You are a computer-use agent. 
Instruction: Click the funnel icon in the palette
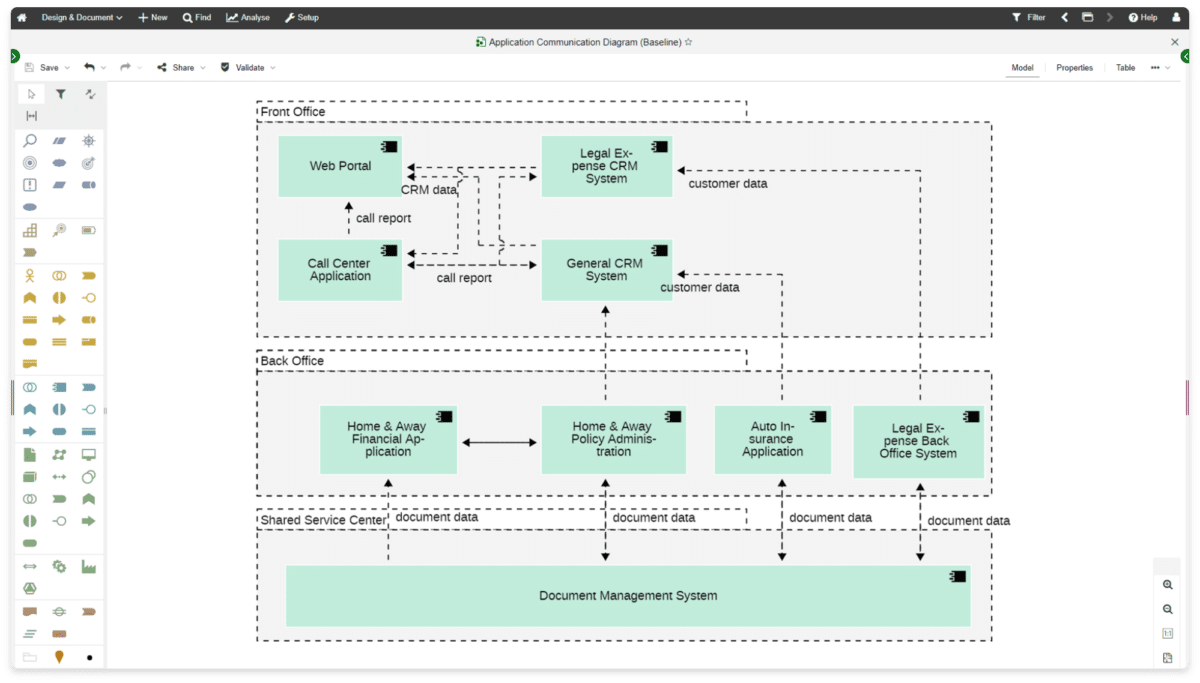[60, 94]
